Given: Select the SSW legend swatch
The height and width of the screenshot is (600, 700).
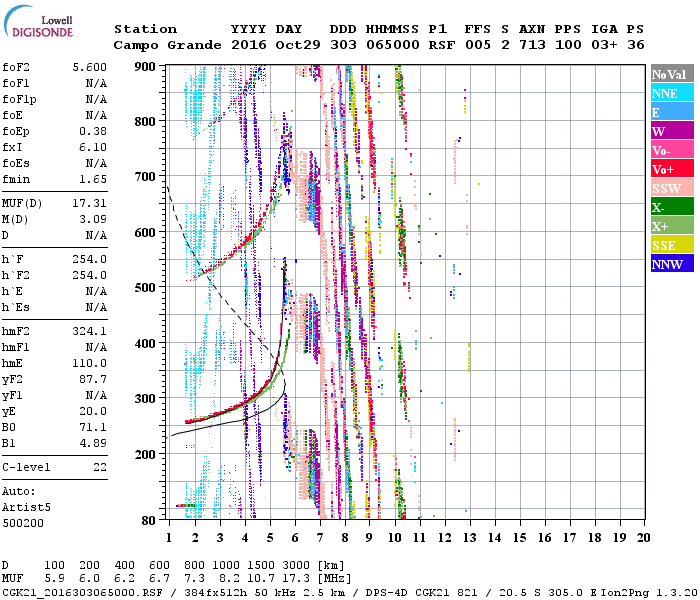Looking at the screenshot, I should click(672, 188).
